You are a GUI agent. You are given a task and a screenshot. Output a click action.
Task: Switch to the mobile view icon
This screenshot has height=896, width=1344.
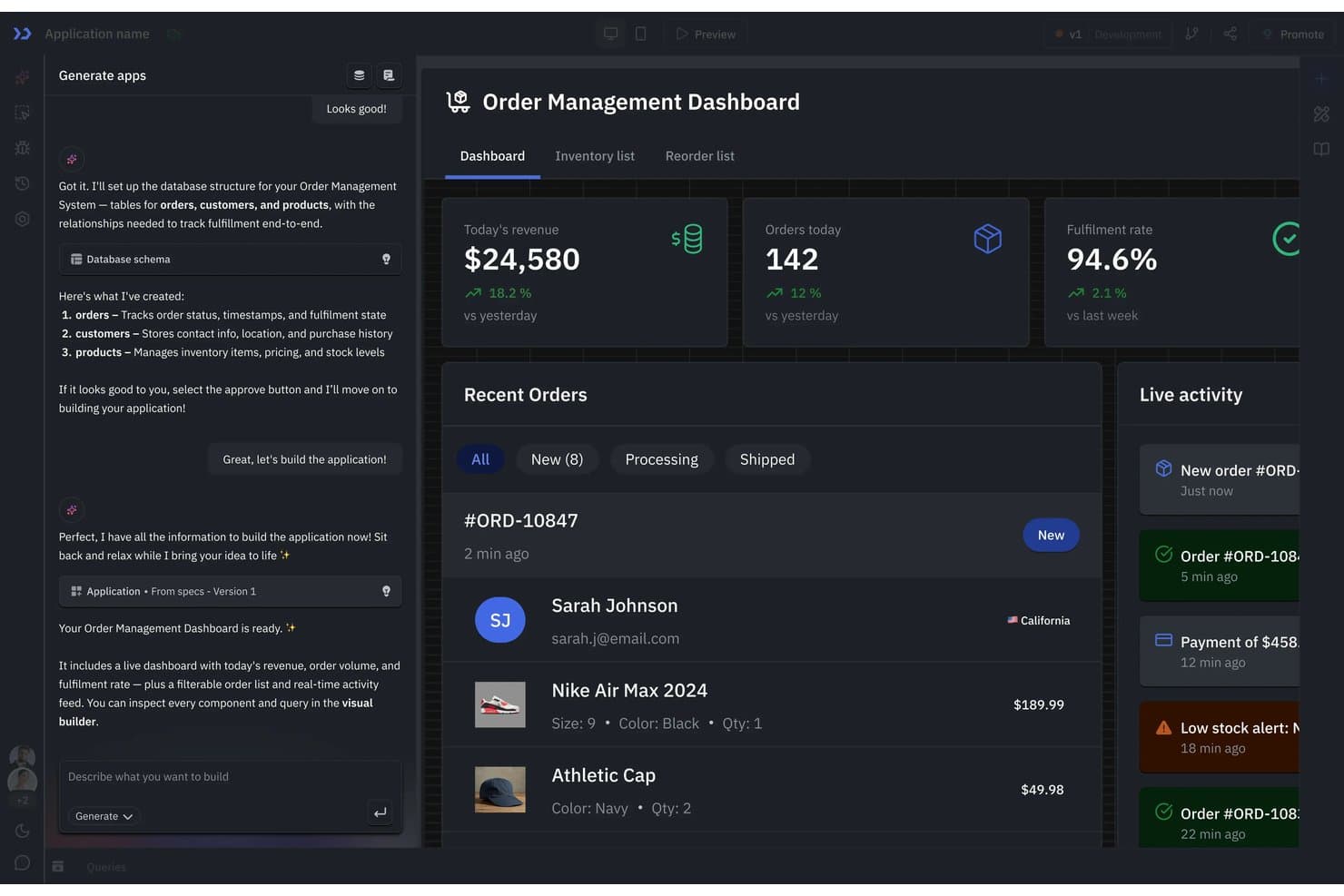coord(640,34)
